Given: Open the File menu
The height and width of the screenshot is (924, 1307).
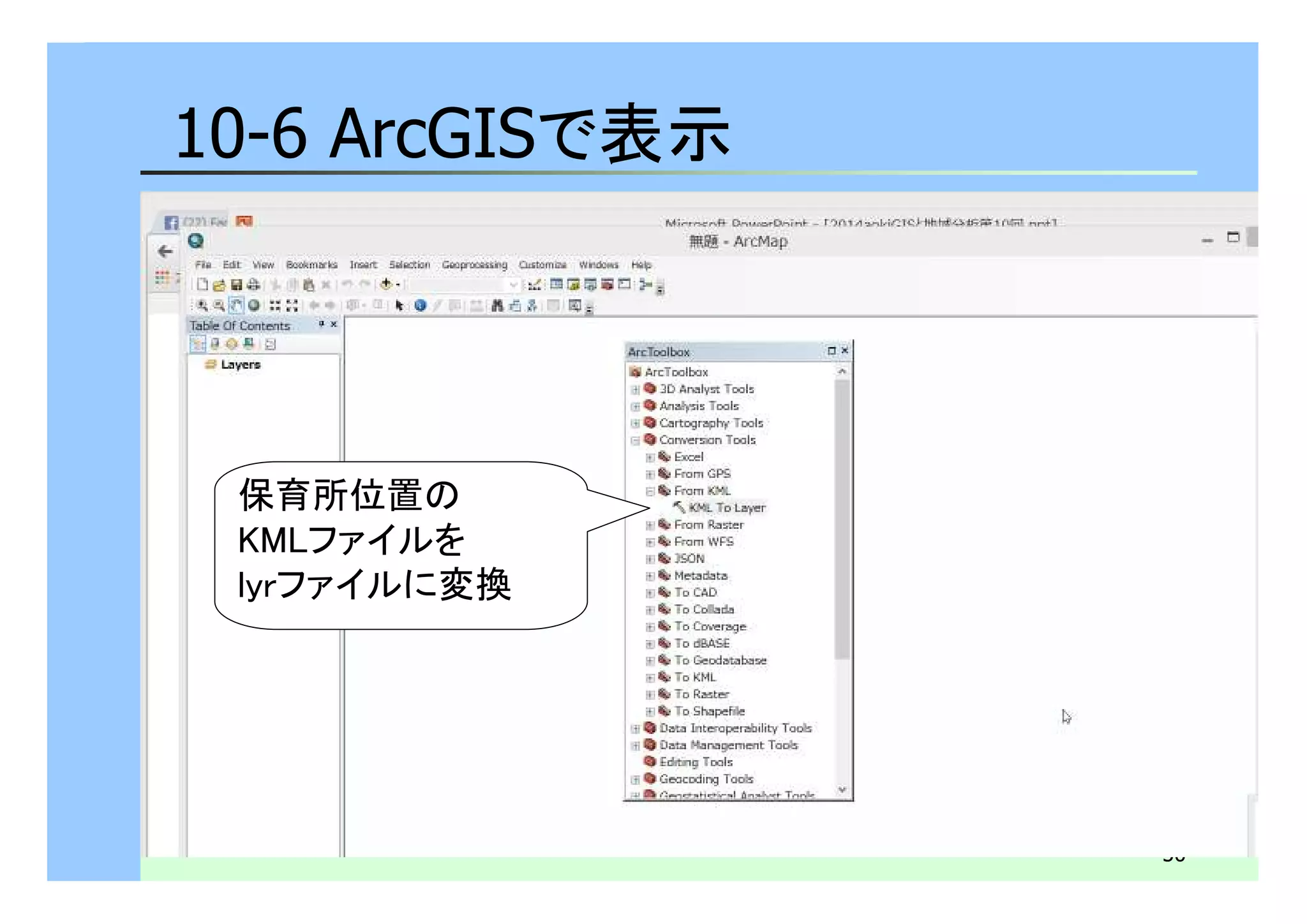Looking at the screenshot, I should pos(204,265).
